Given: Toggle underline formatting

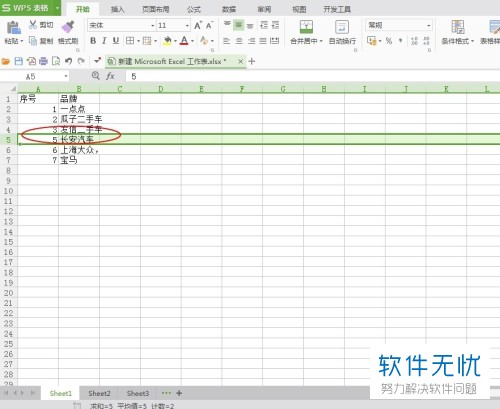Looking at the screenshot, I should pos(116,41).
